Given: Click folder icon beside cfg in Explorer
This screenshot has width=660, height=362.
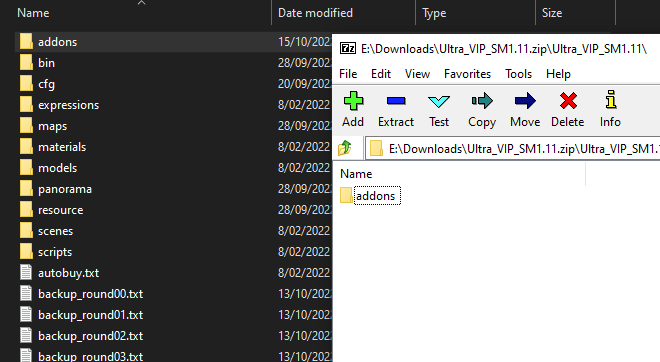Looking at the screenshot, I should [26, 84].
